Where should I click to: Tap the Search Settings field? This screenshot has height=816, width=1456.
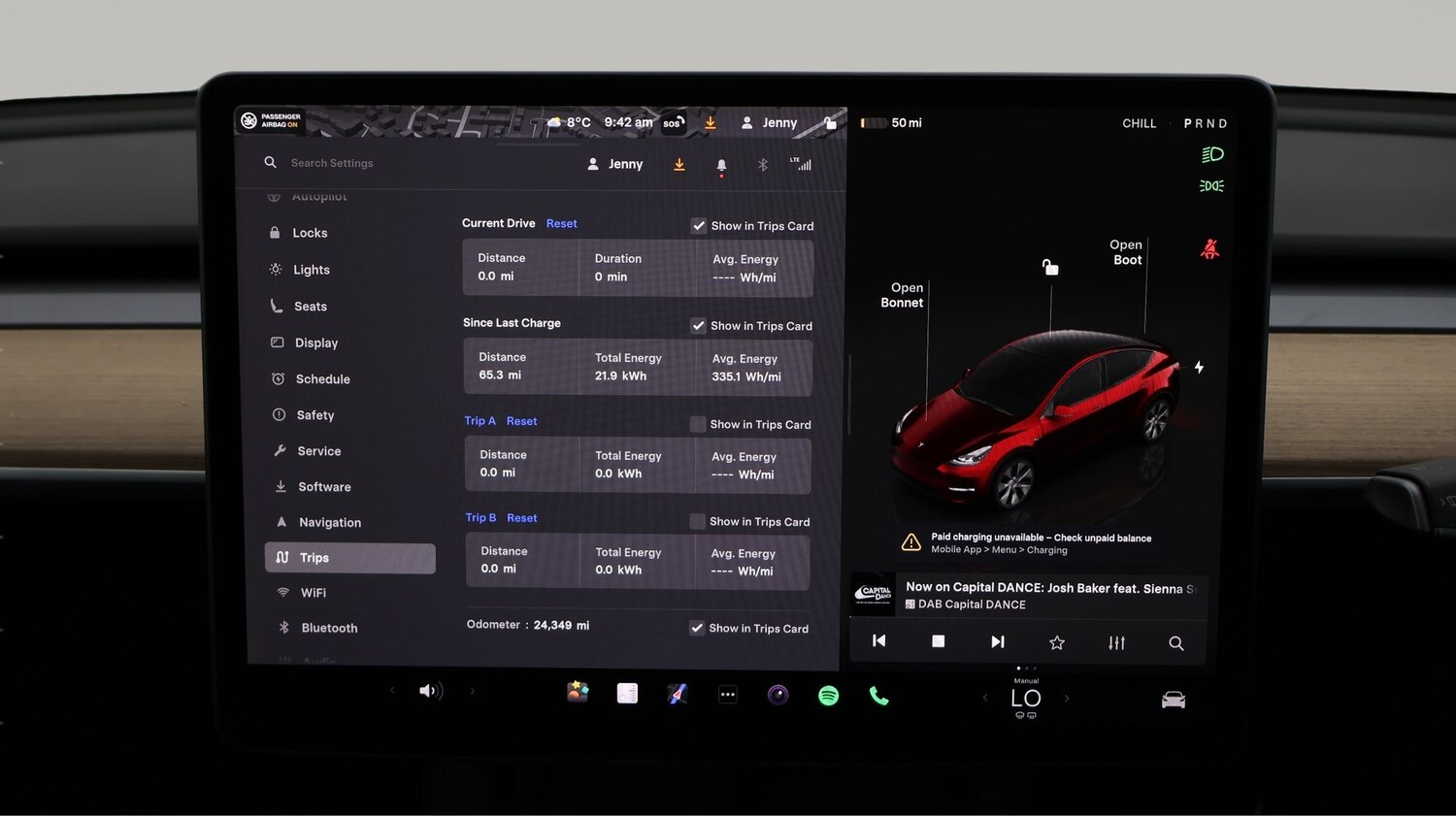[332, 162]
